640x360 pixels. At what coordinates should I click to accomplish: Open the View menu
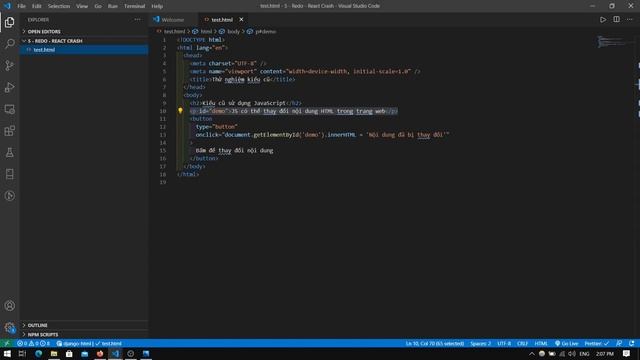(82, 6)
